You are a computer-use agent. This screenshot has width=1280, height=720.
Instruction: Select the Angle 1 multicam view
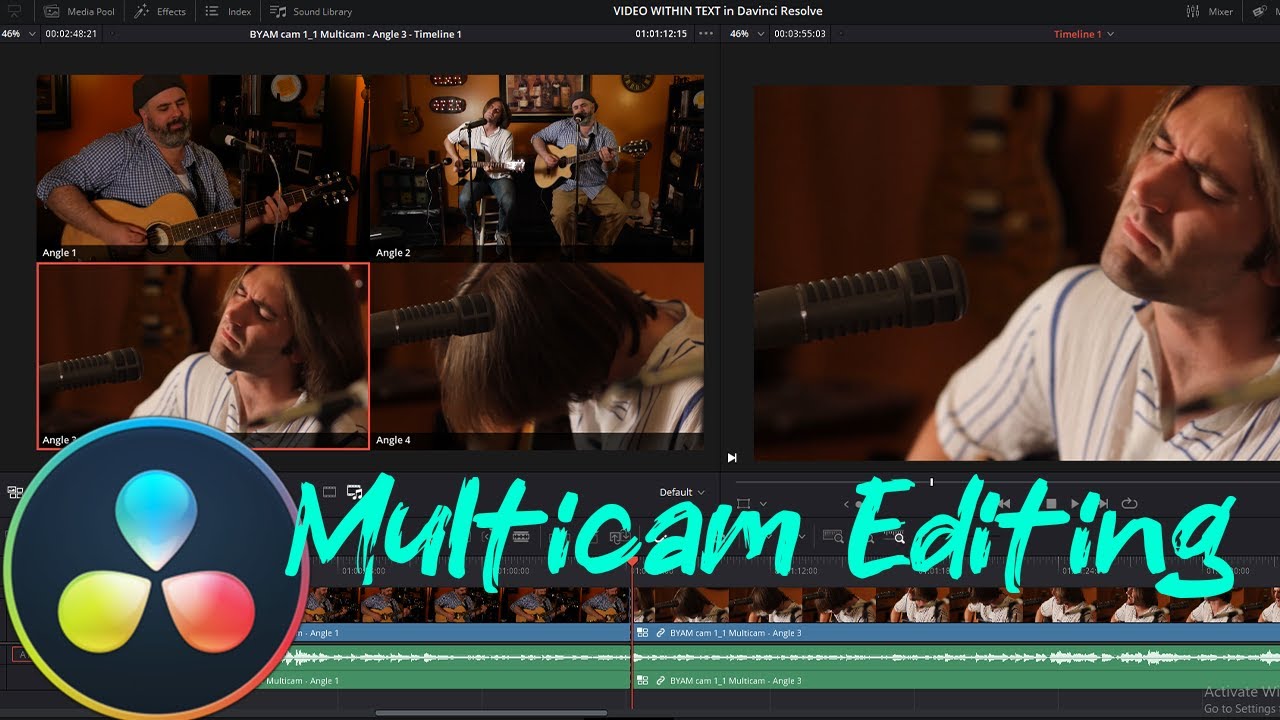coord(203,168)
